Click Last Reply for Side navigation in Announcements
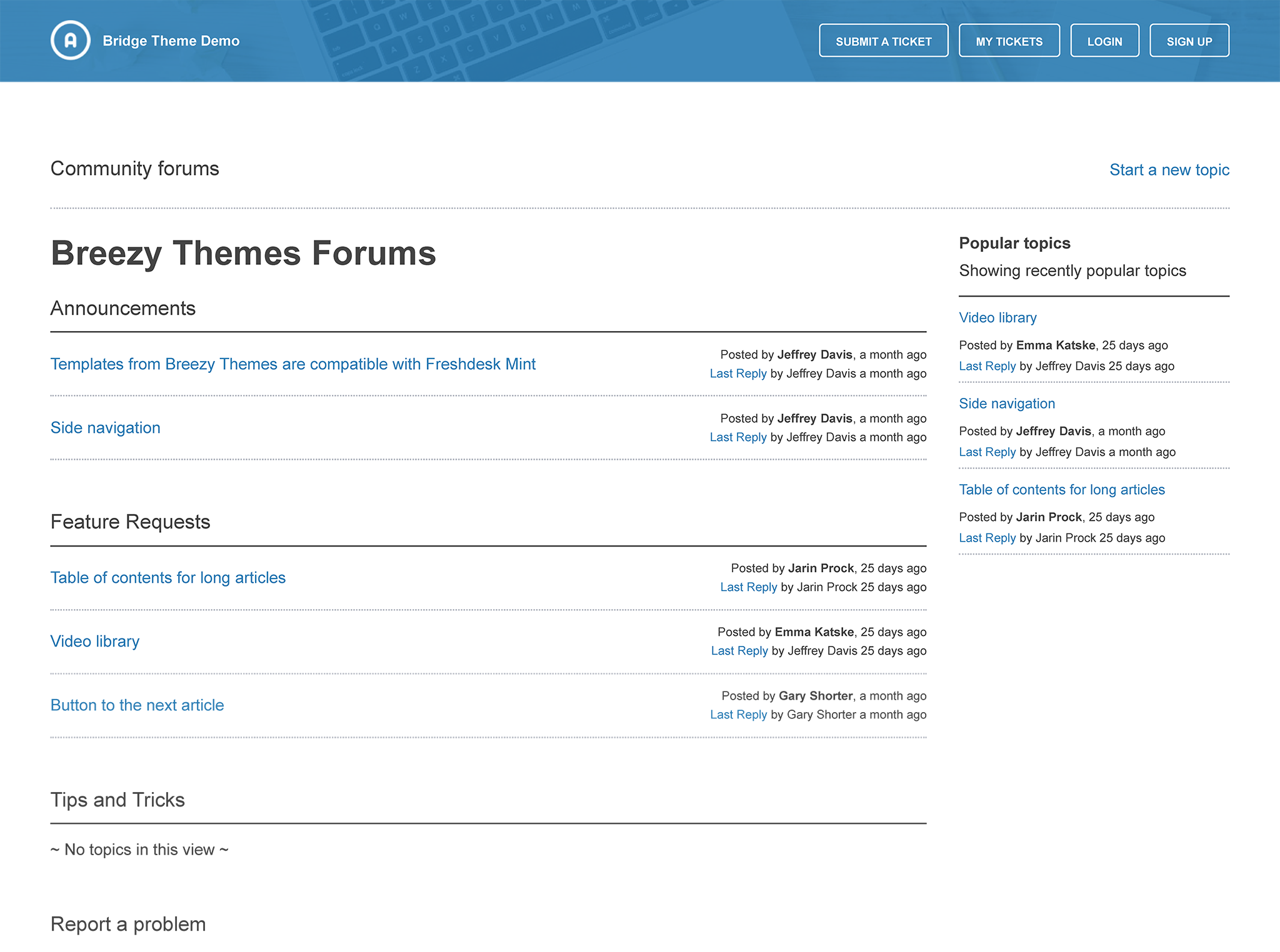 (x=737, y=437)
